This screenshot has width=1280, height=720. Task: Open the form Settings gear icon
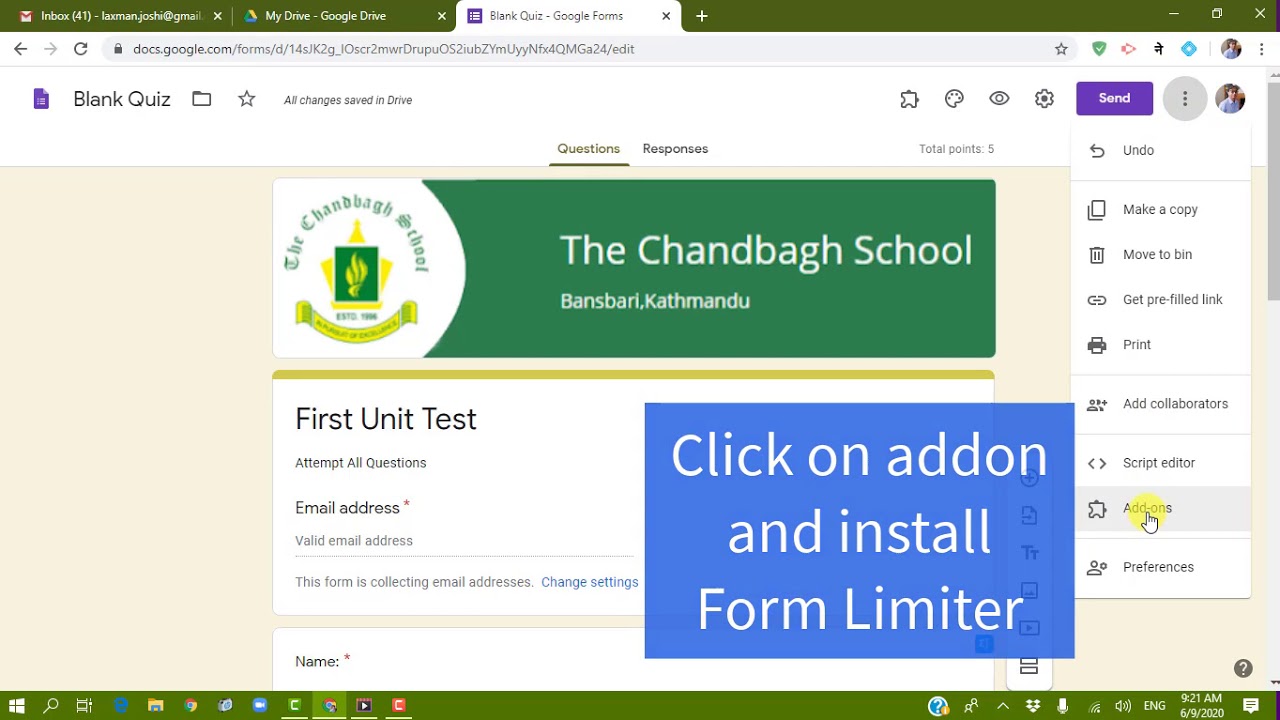pyautogui.click(x=1044, y=99)
